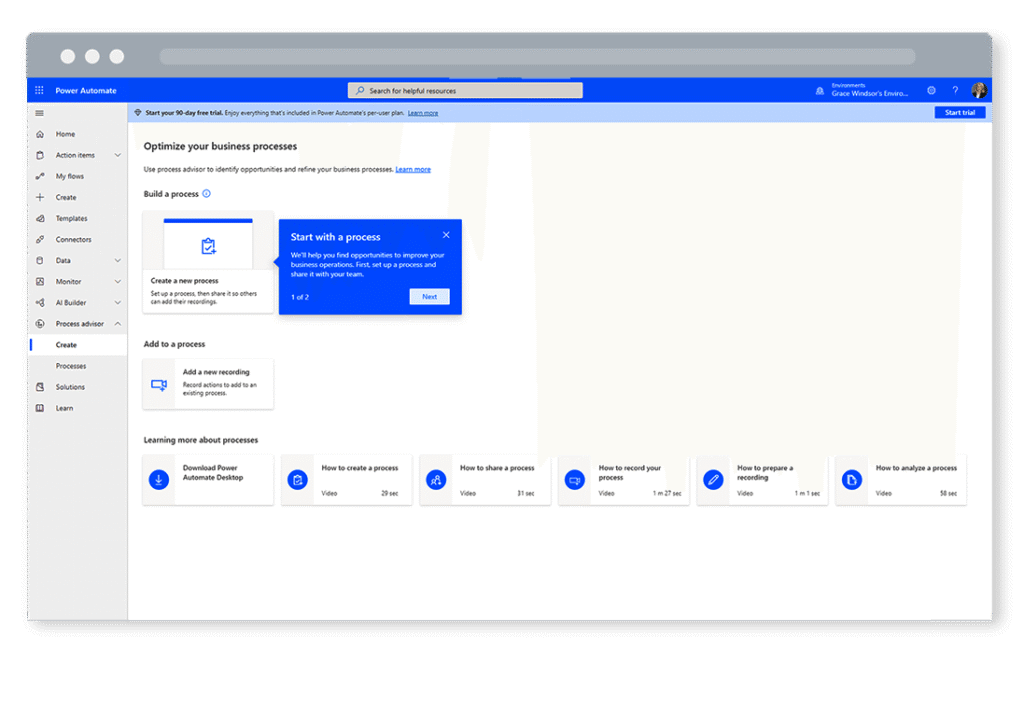1024x712 pixels.
Task: Expand the Action items menu chevron
Action: (118, 155)
